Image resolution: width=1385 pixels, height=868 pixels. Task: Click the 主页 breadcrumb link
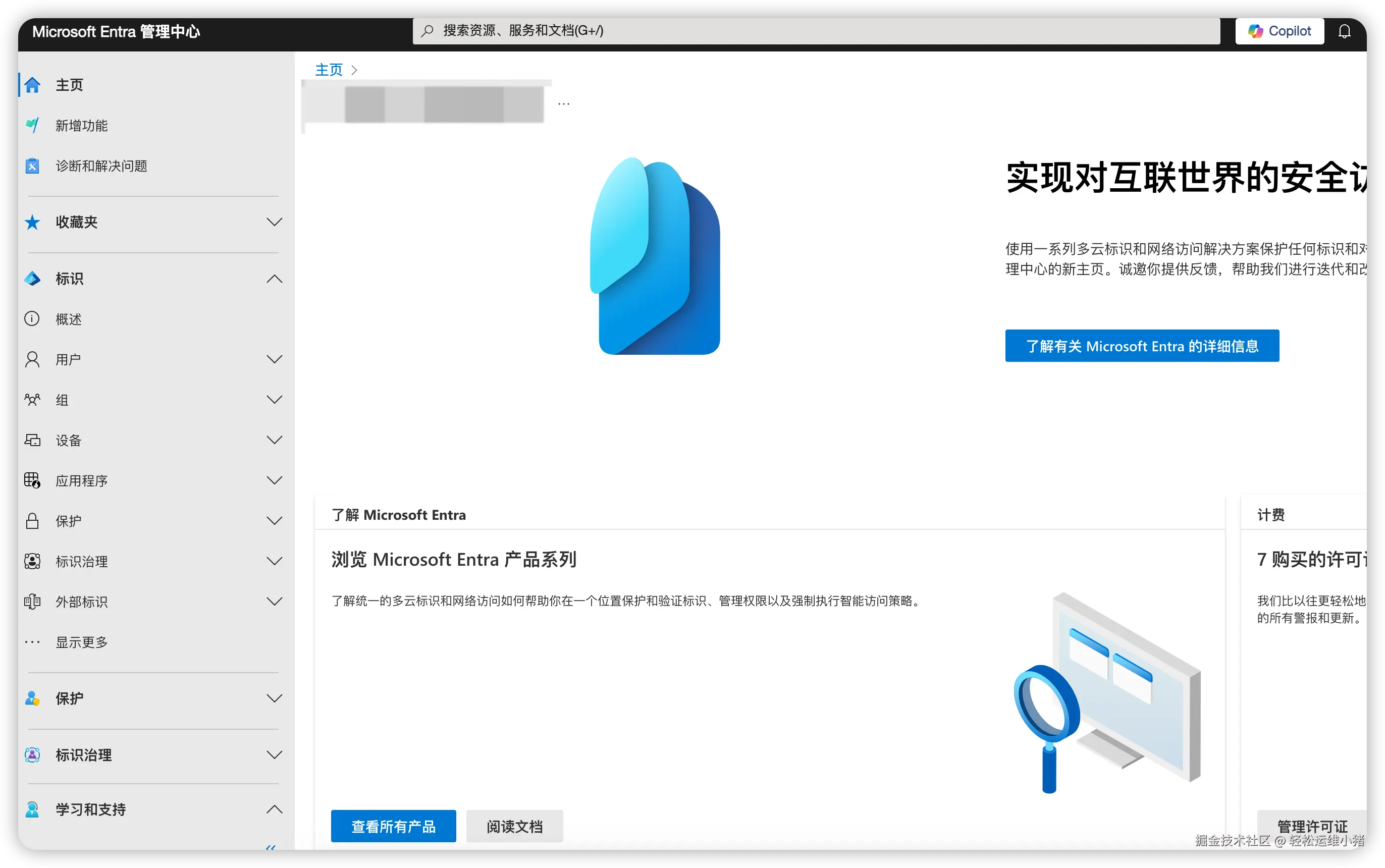point(329,70)
